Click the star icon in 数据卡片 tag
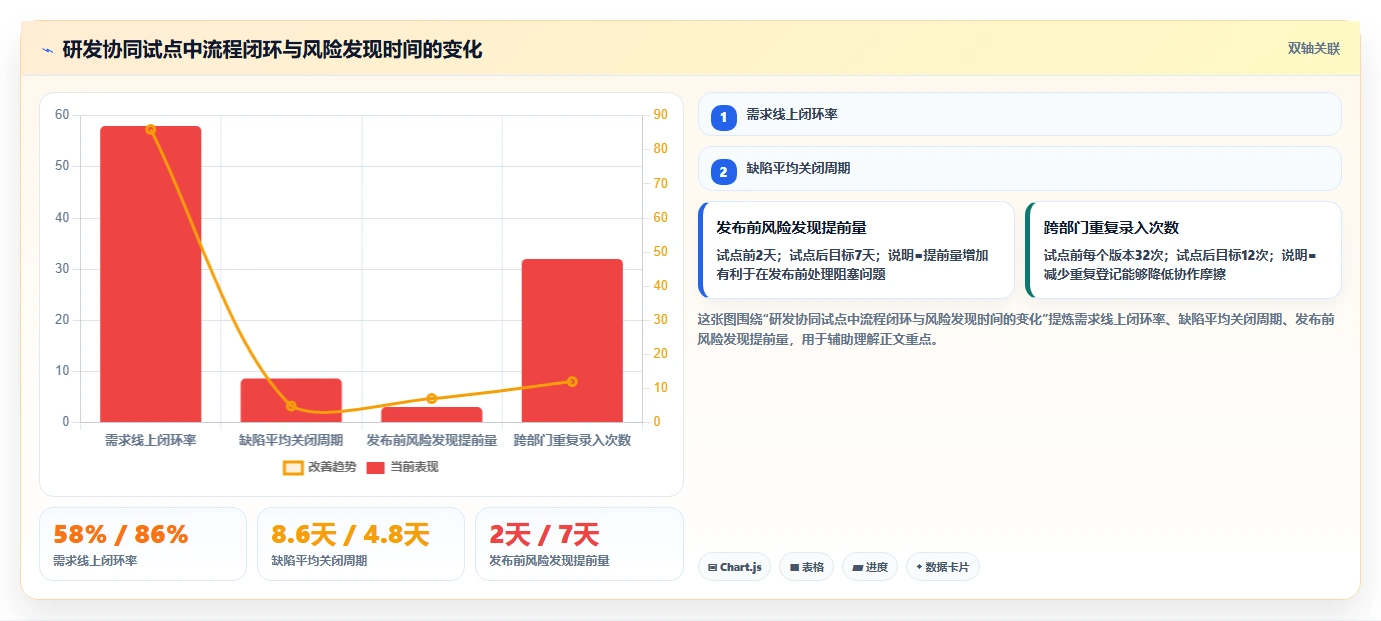The width and height of the screenshot is (1381, 621). coord(919,567)
